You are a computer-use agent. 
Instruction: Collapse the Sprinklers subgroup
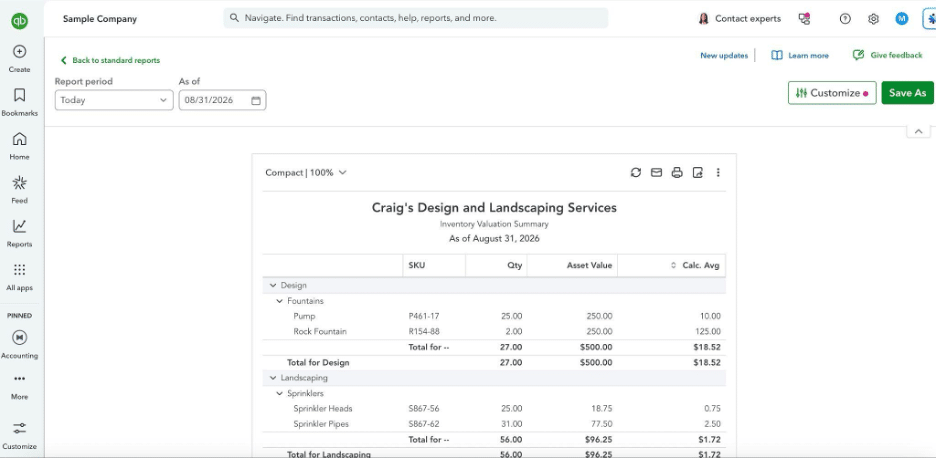279,394
